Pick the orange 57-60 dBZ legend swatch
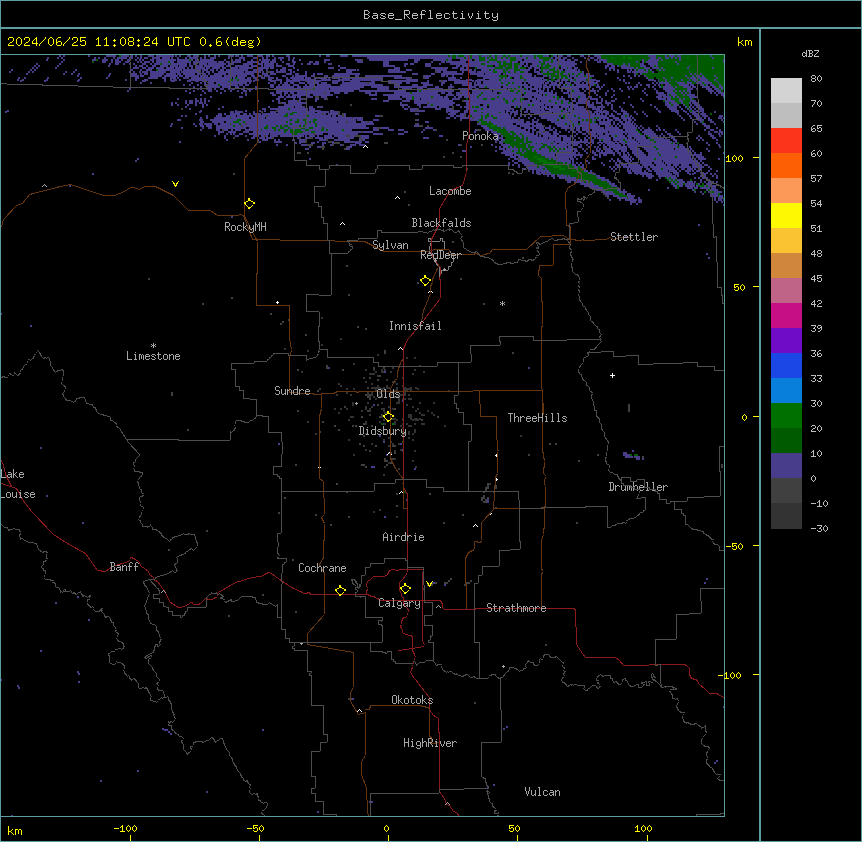 point(786,165)
